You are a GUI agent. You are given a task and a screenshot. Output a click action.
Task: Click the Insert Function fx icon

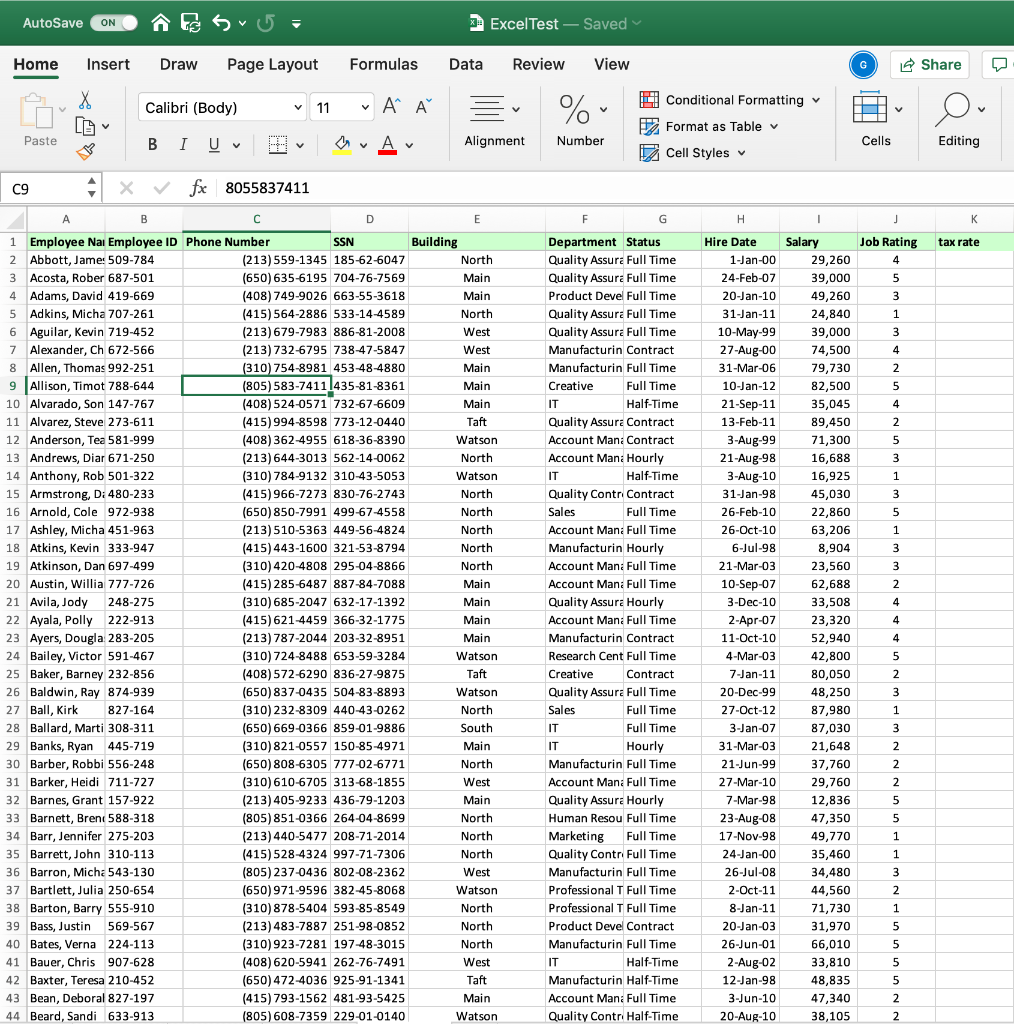pyautogui.click(x=198, y=187)
